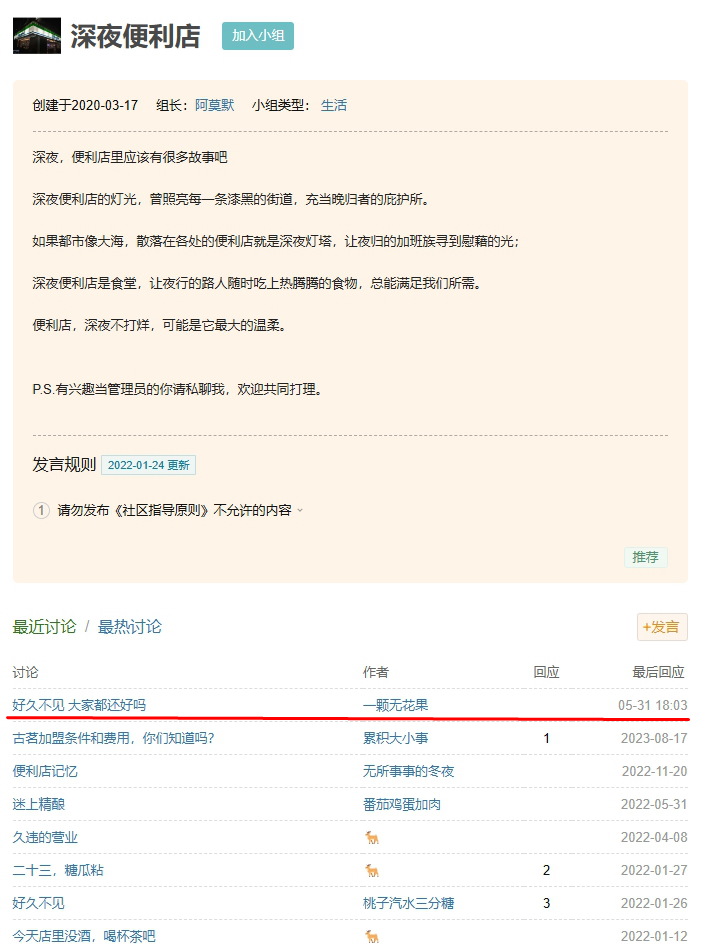This screenshot has height=949, width=705.
Task: Expand the 社区指导原则 rule chevron
Action: coord(300,511)
